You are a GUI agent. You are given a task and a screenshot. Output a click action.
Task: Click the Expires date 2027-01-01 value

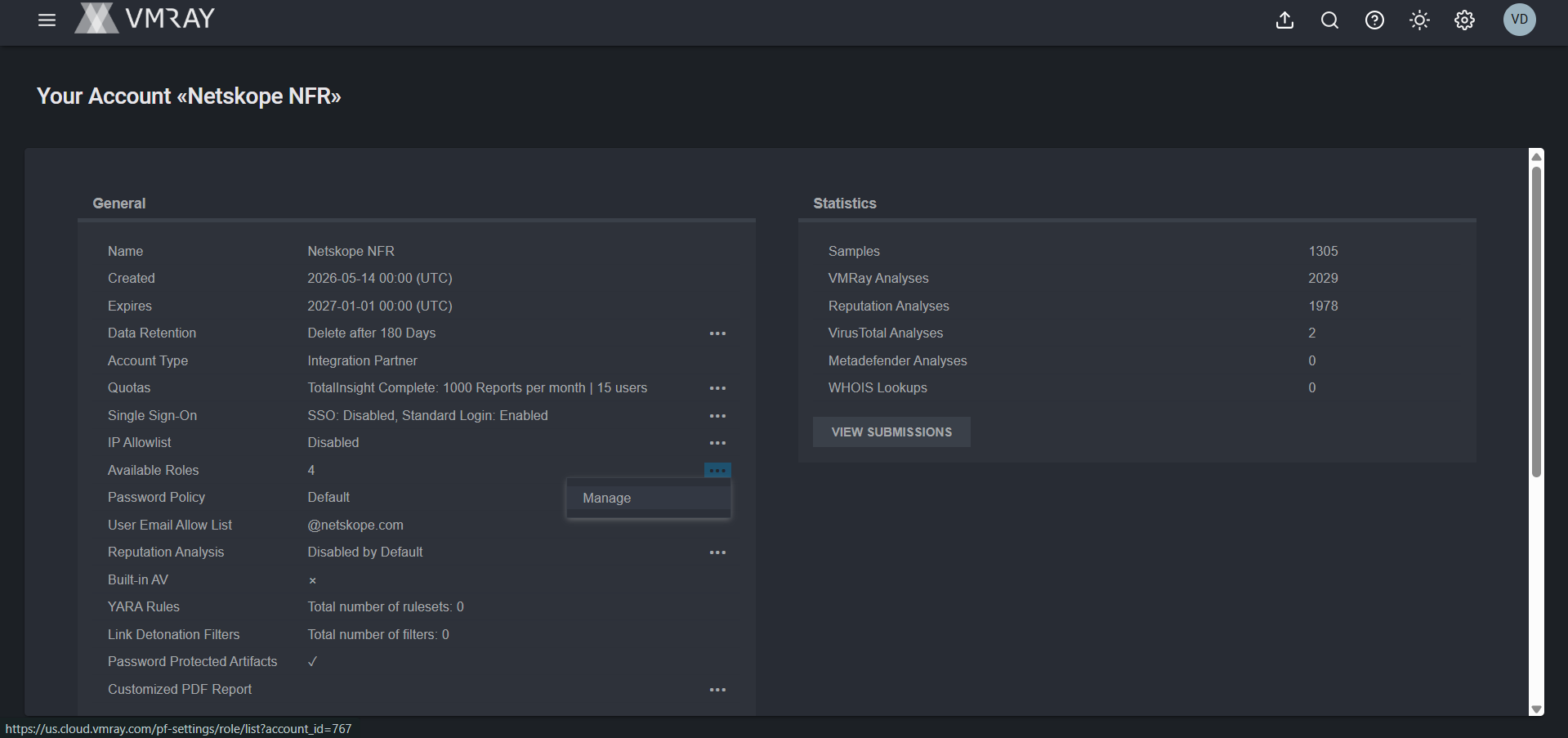380,306
